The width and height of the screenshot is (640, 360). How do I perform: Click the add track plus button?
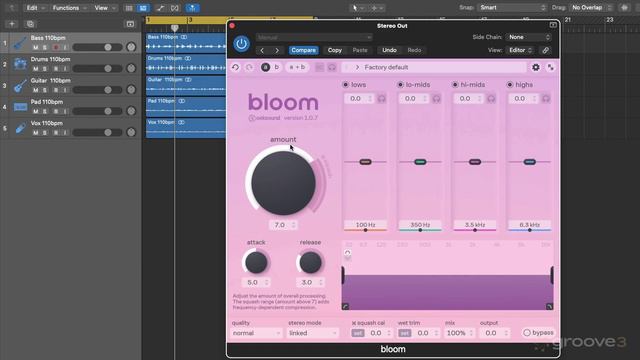click(12, 24)
